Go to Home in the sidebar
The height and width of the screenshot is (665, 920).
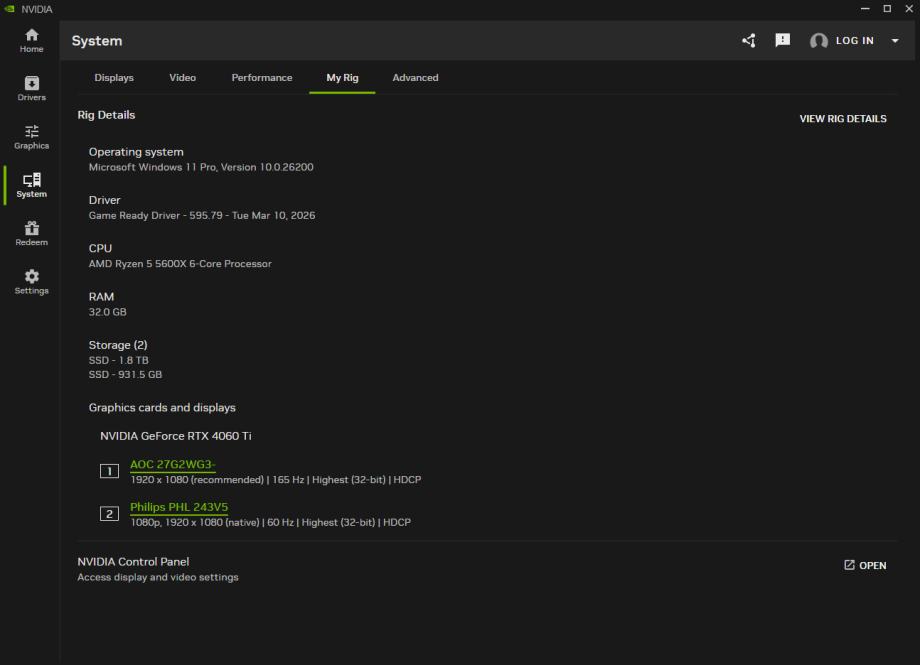[31, 40]
